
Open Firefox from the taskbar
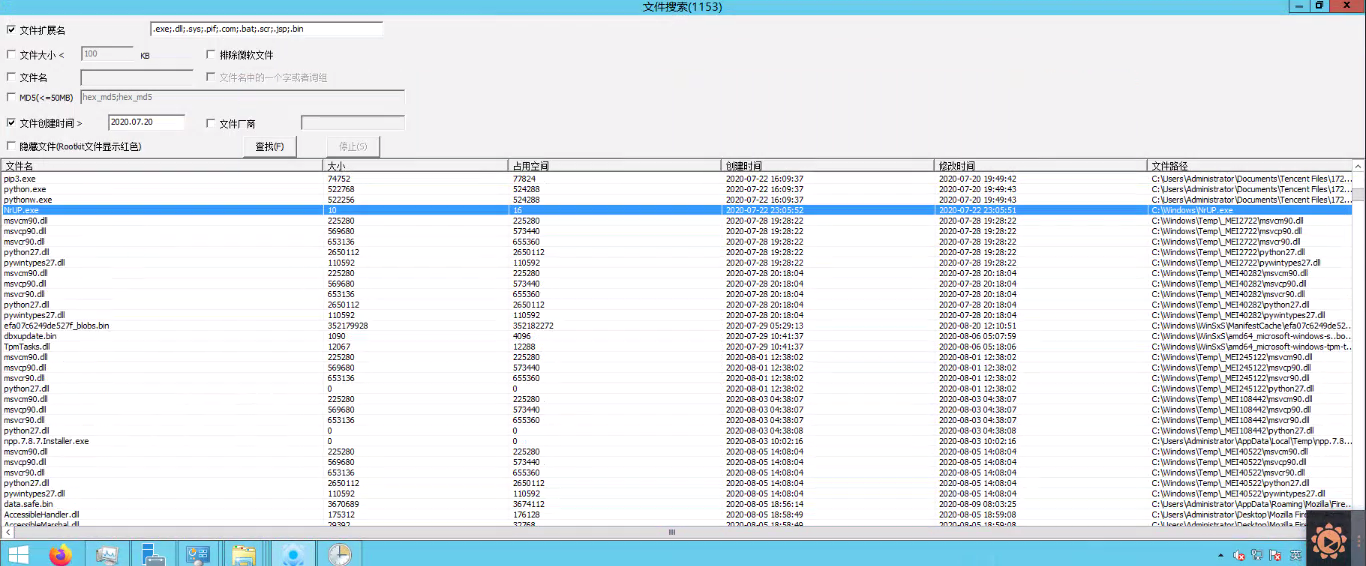coord(61,553)
